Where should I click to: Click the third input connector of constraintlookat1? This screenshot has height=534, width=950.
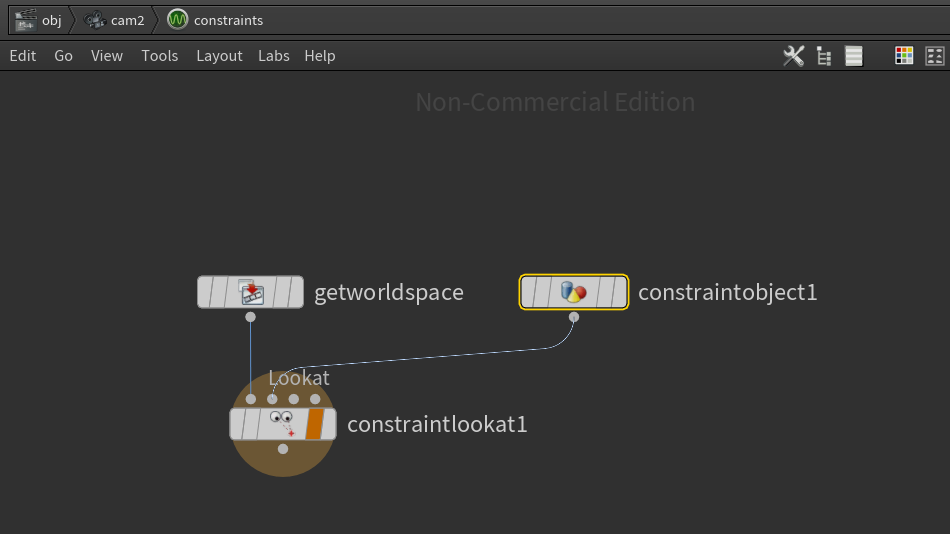click(294, 399)
